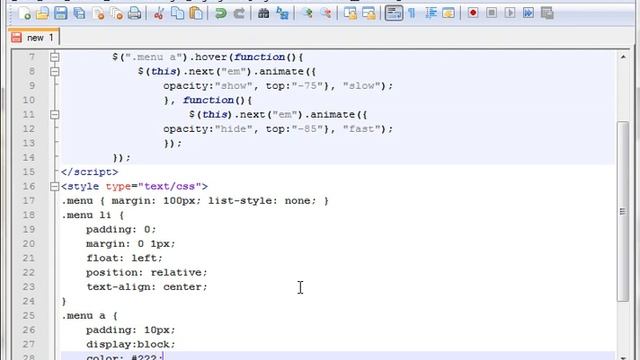Click 'list-style: none;' on line 17
Screen dimensions: 640x360
pyautogui.click(x=262, y=201)
